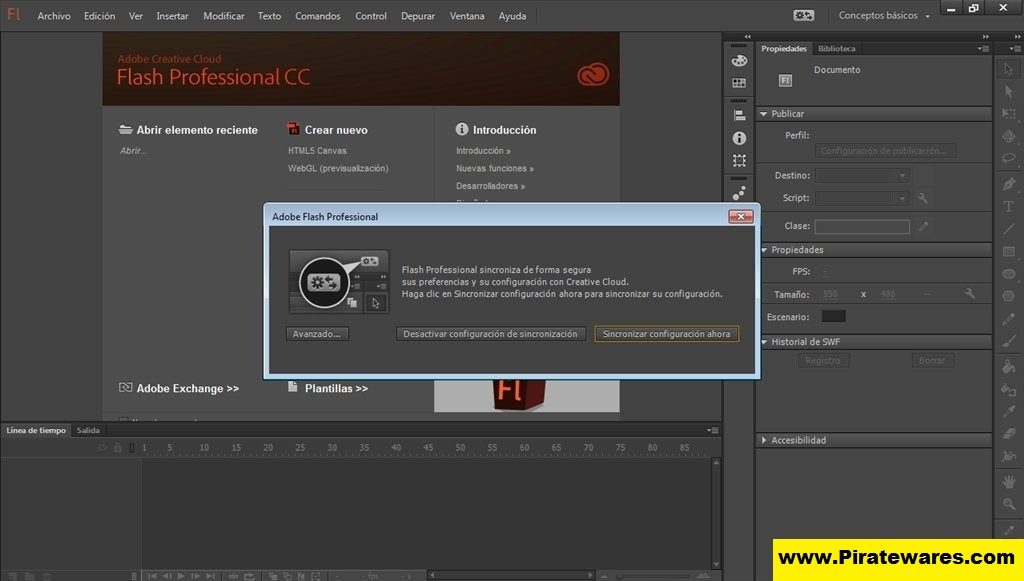This screenshot has width=1024, height=581.
Task: Open the Info panel icon
Action: [x=739, y=138]
